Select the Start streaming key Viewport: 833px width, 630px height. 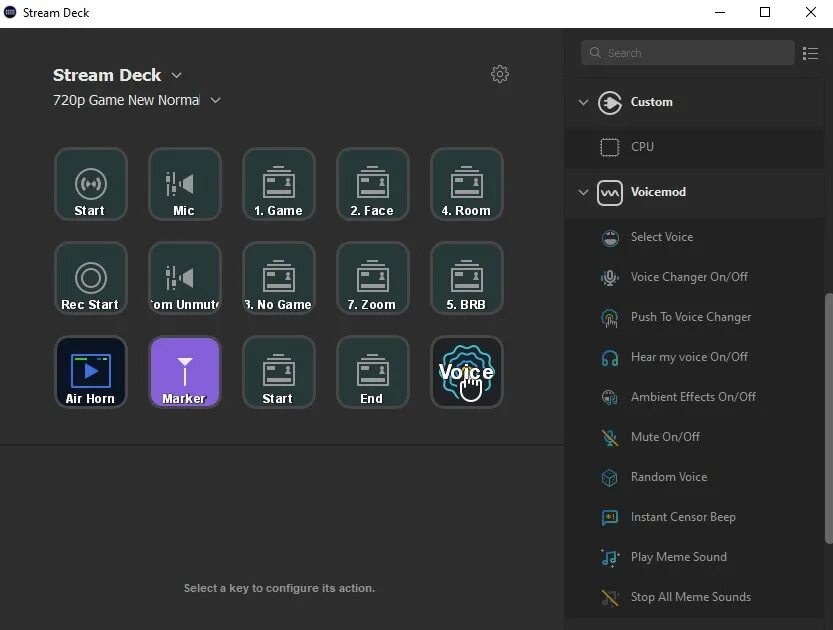pos(91,184)
